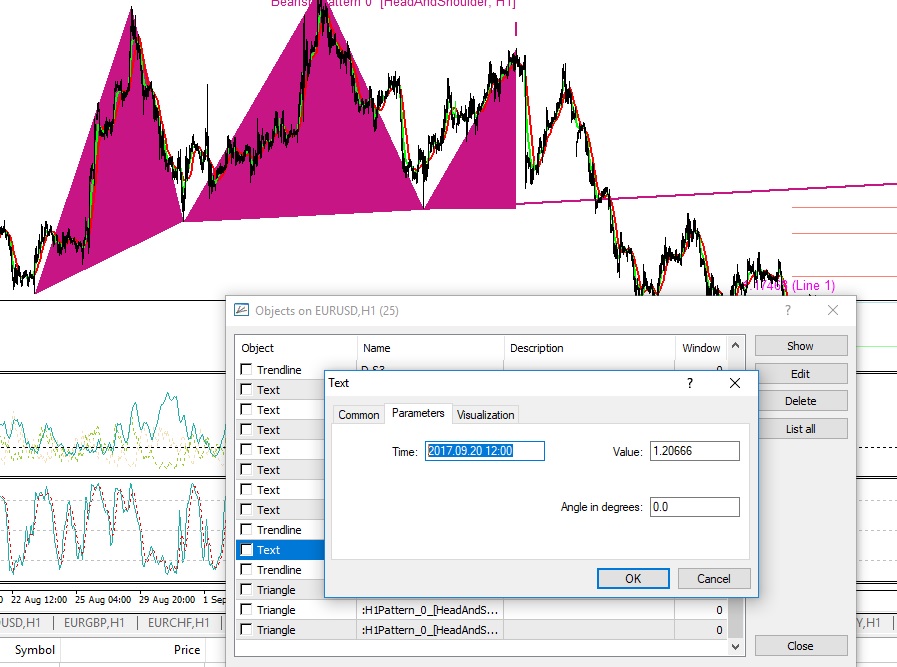Click the help question mark in Text dialog
897x667 pixels.
pyautogui.click(x=690, y=383)
